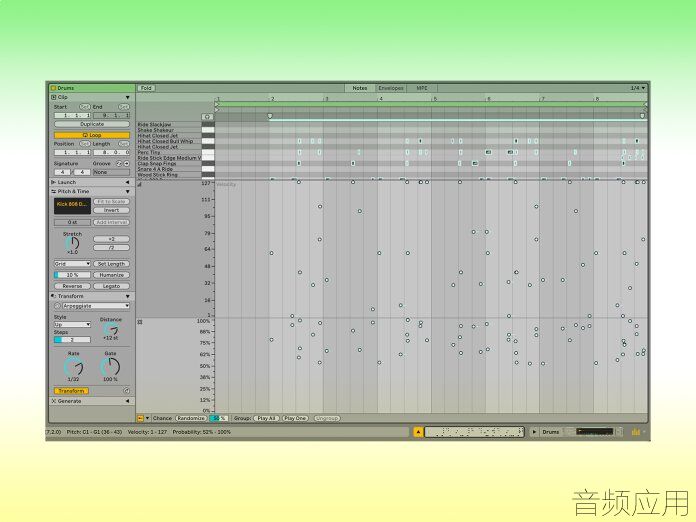Click the yellow triangle clip overview toggle

(418, 431)
